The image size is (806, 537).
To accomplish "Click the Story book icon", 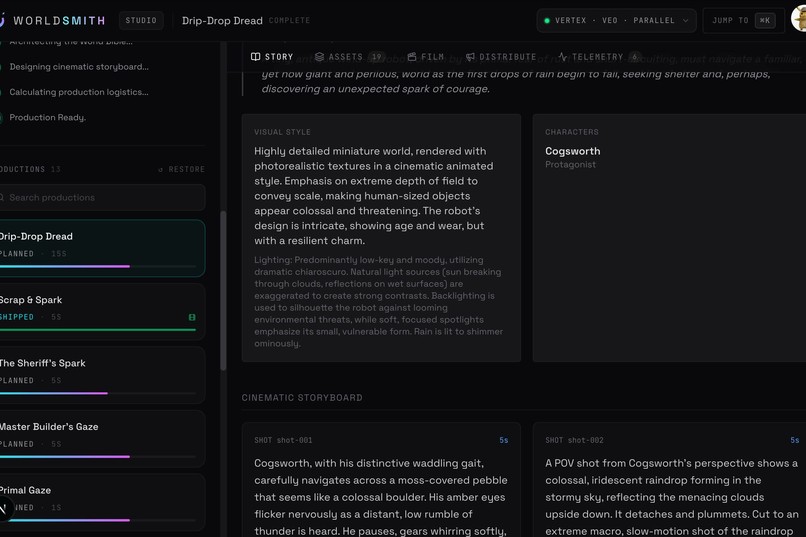I will point(255,57).
